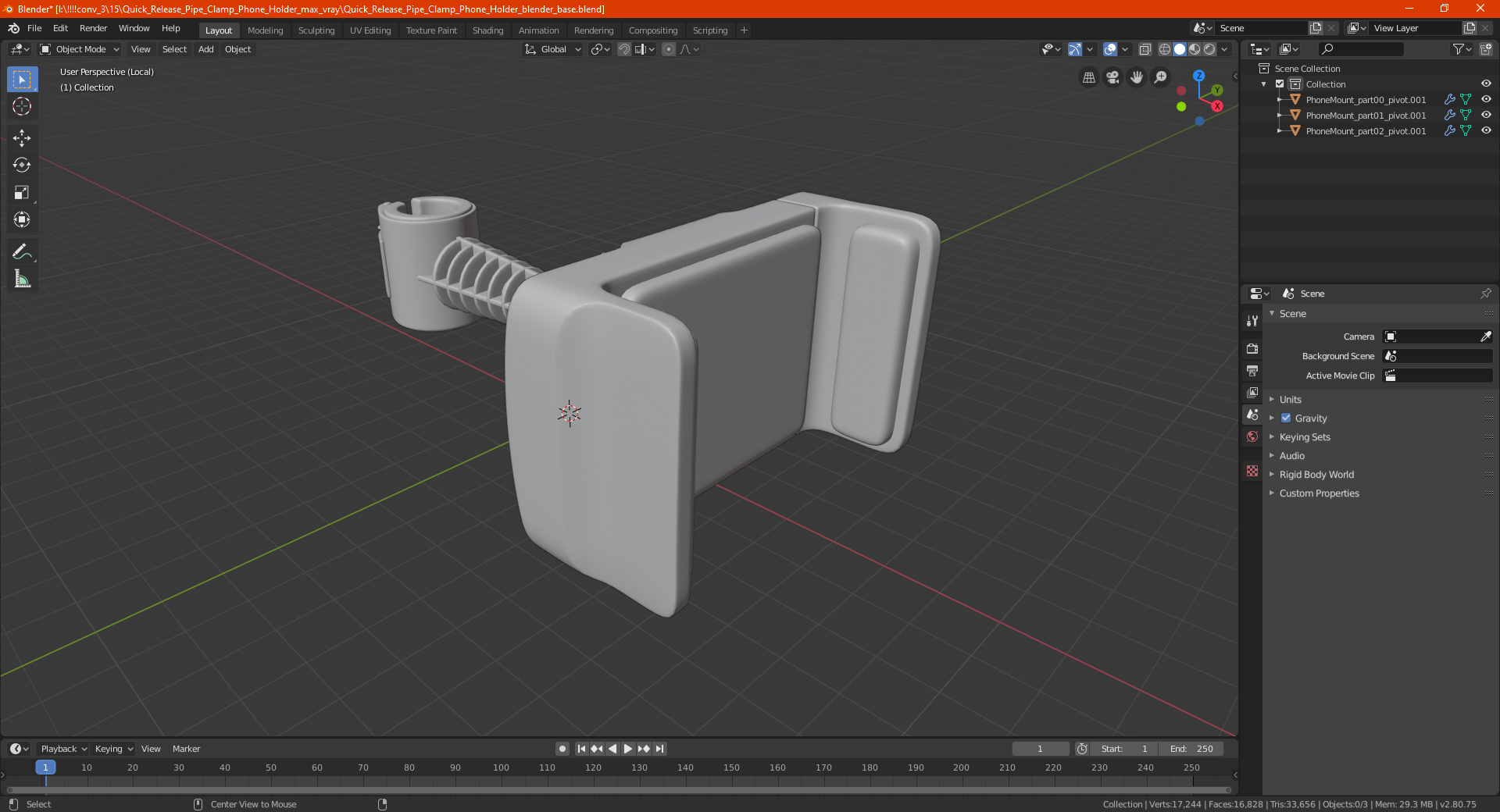Open the Keying dropdown in timeline
This screenshot has height=812, width=1500.
coord(114,749)
